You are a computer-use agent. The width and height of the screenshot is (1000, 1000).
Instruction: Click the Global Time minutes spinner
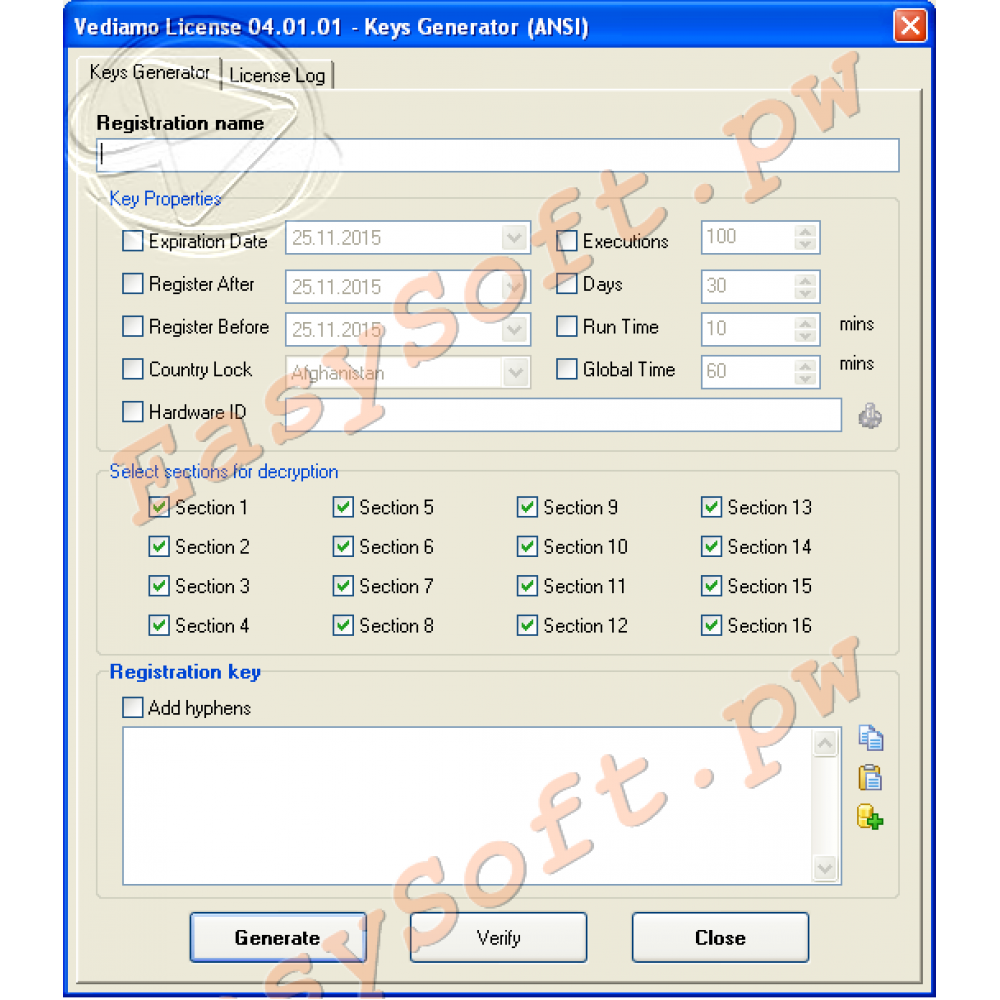[805, 372]
